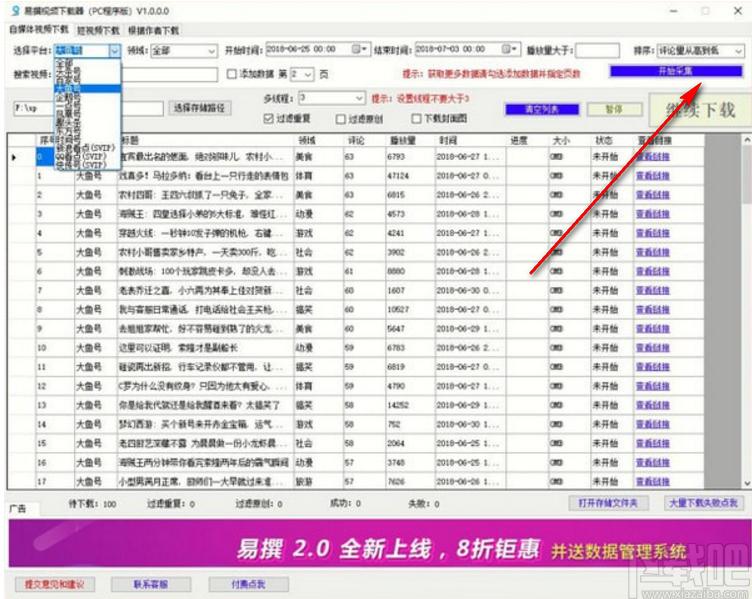Click the 标题 column header
Image resolution: width=752 pixels, height=599 pixels.
pos(206,141)
